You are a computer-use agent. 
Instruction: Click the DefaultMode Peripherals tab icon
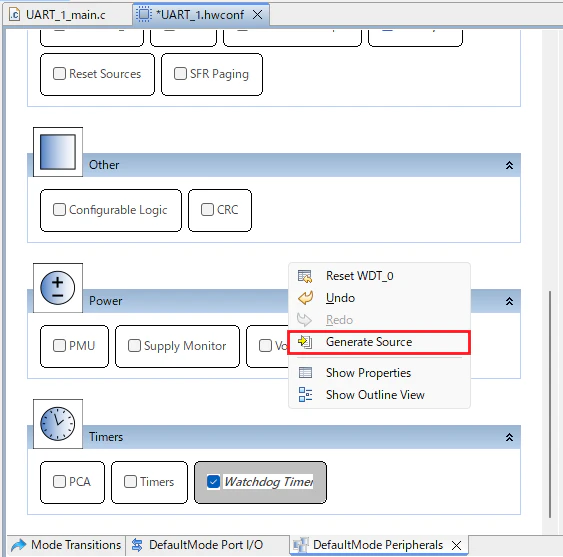pos(301,545)
